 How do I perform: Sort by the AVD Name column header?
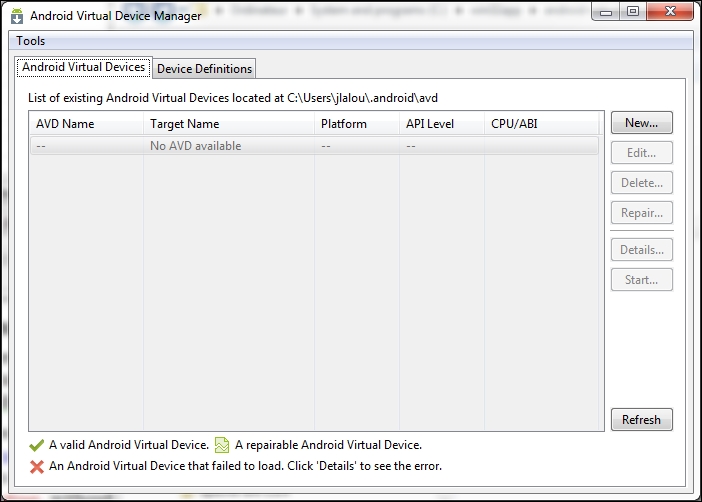coord(65,124)
